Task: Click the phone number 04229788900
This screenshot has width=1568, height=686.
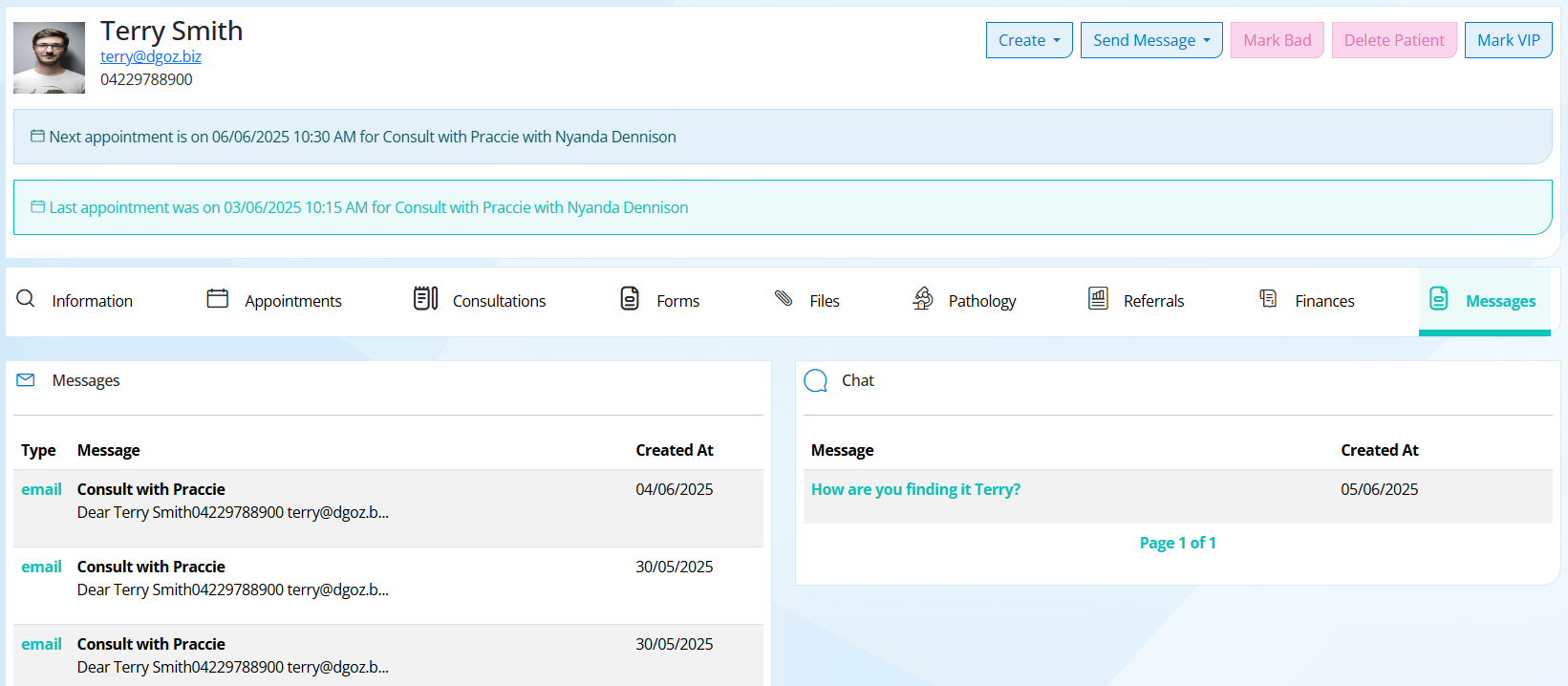Action: (x=146, y=79)
